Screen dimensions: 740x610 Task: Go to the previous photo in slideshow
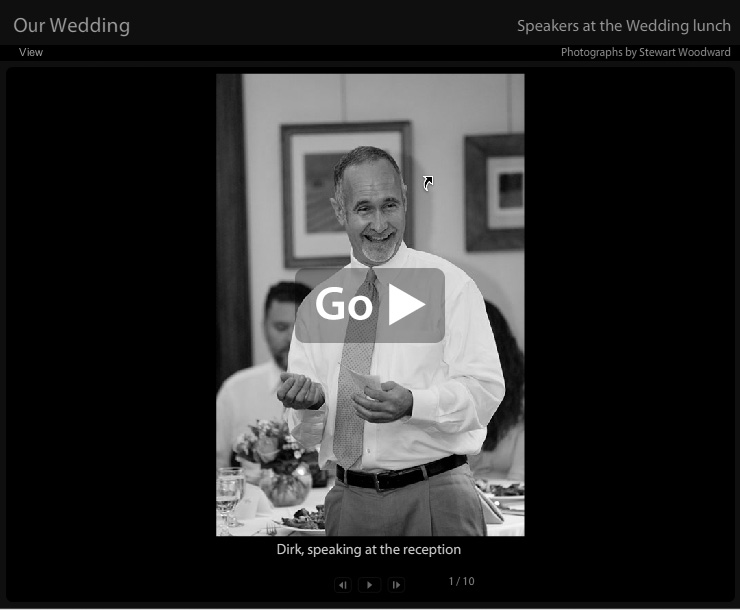(x=343, y=585)
